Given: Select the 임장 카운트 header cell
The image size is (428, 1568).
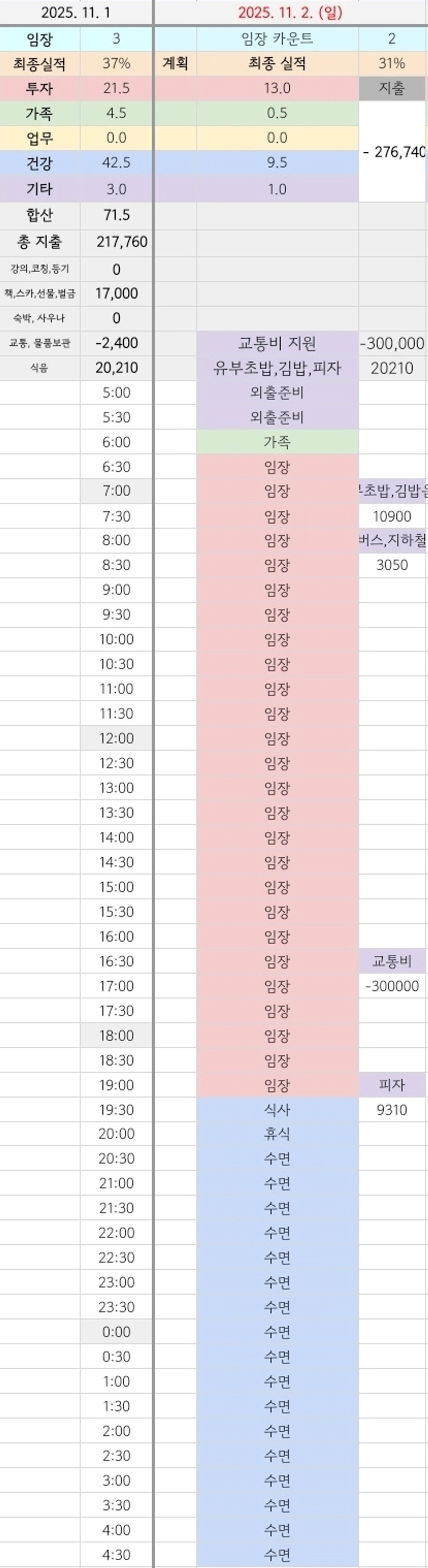Looking at the screenshot, I should [x=277, y=39].
